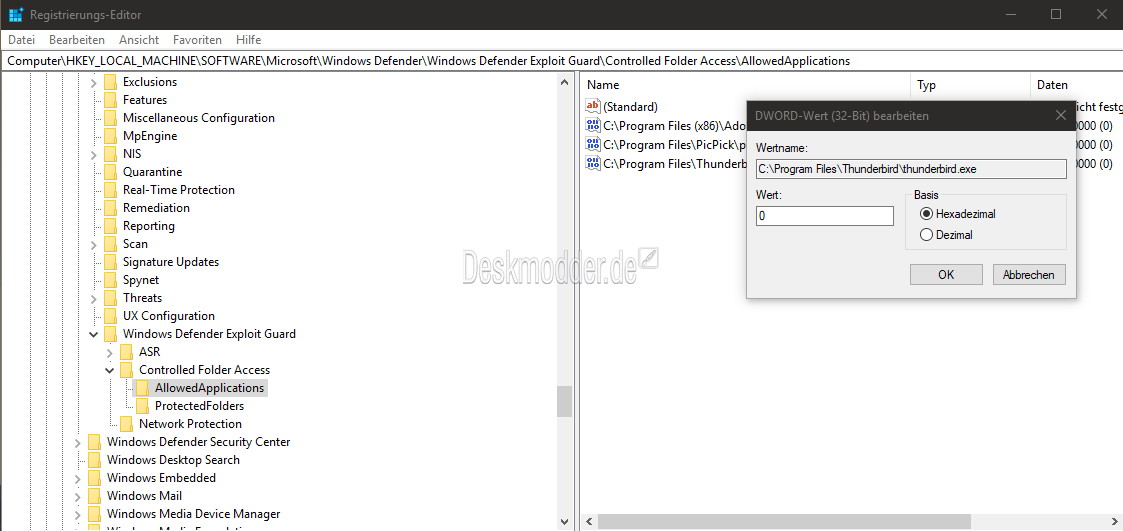Expand the ASR tree node
This screenshot has height=531, width=1123.
[x=109, y=353]
